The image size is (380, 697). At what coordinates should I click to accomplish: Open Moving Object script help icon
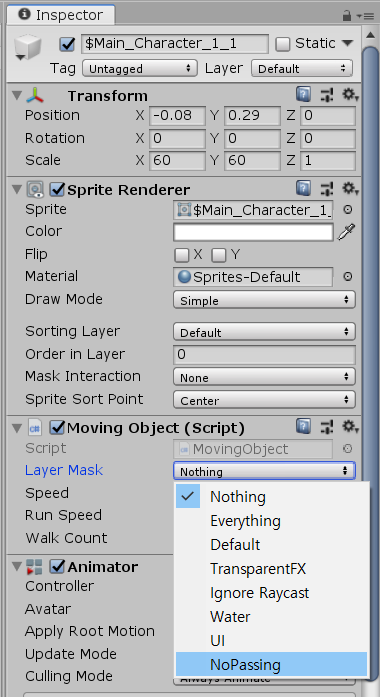[303, 427]
